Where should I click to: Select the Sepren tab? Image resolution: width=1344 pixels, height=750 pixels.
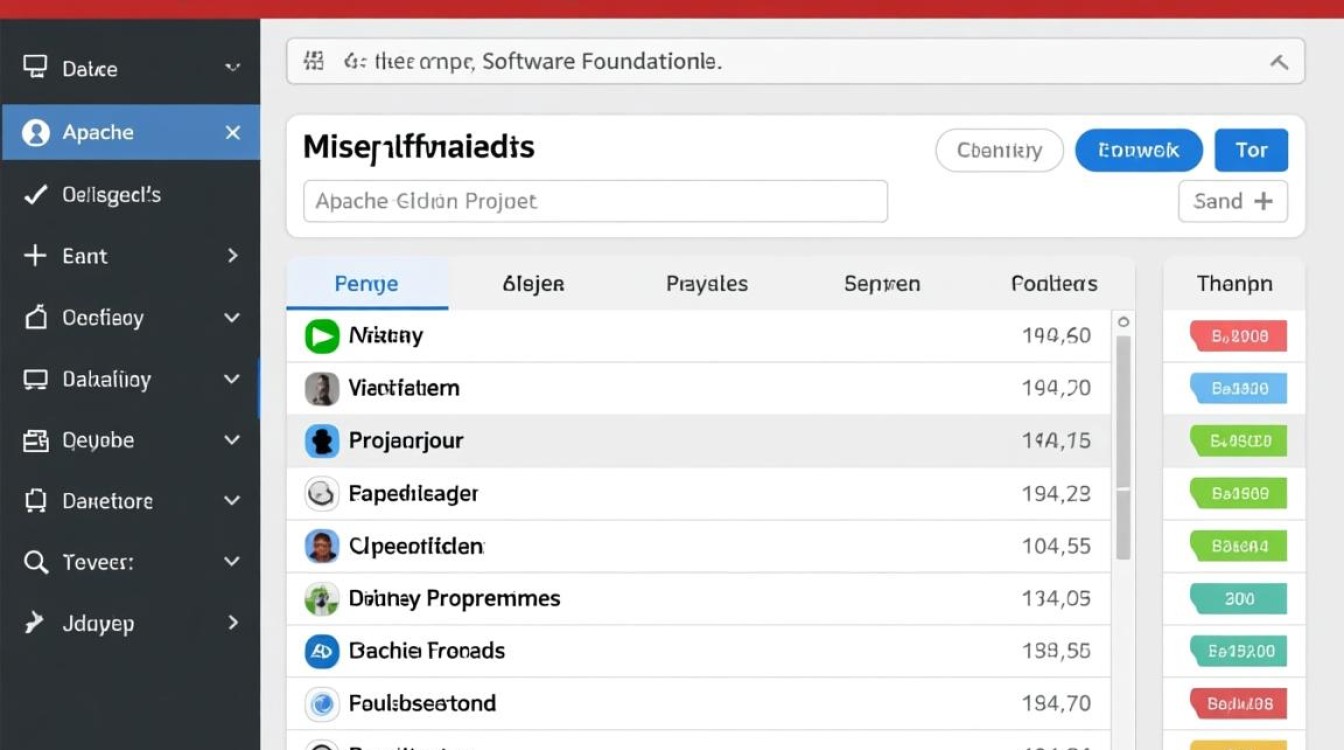[881, 284]
